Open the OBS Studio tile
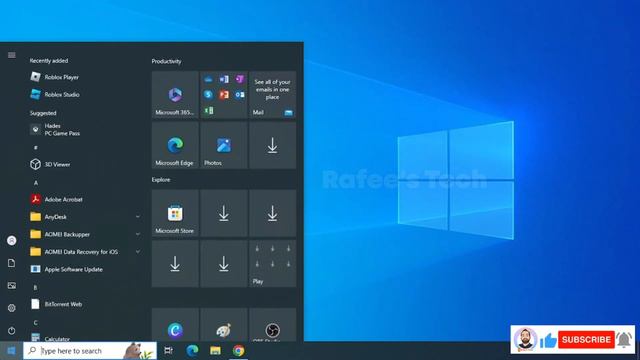Viewport: 640px width, 360px height. [272, 325]
